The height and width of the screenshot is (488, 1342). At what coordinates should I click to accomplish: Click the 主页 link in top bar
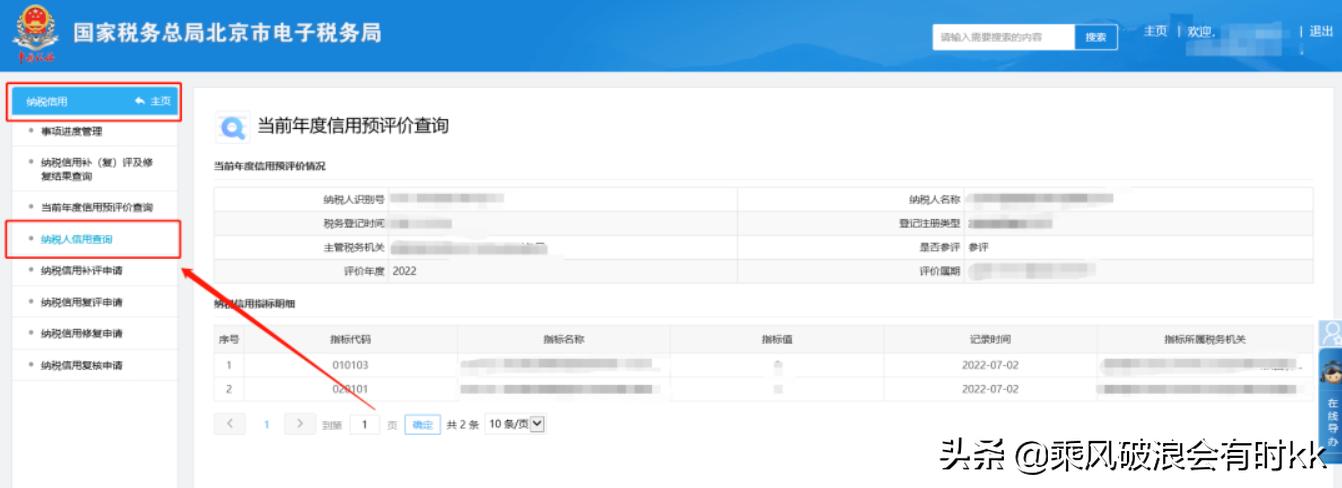1156,32
